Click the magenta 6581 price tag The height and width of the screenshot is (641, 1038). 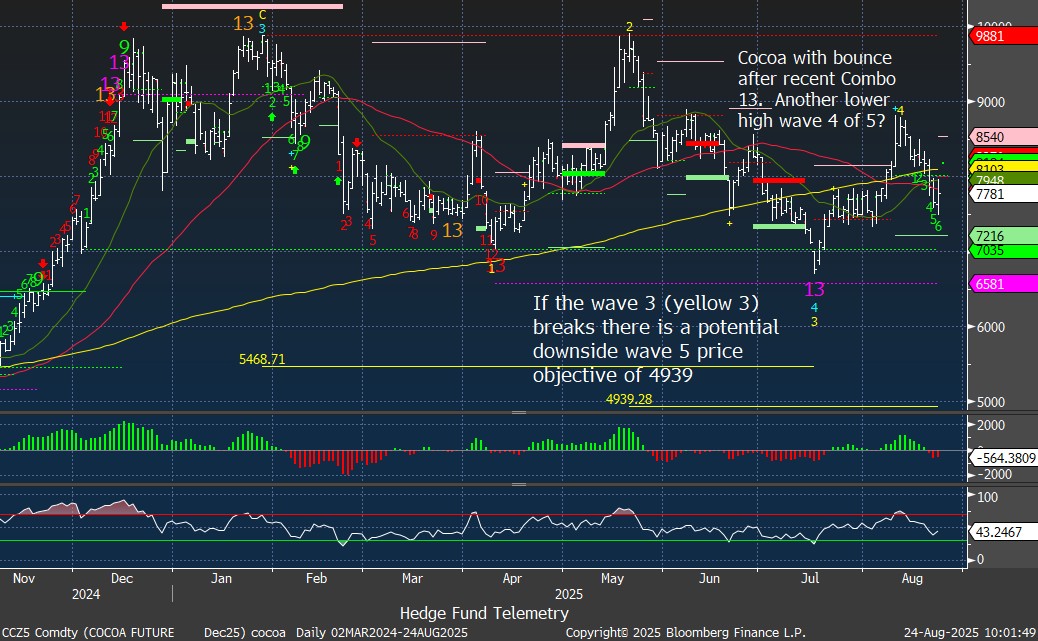[1002, 284]
